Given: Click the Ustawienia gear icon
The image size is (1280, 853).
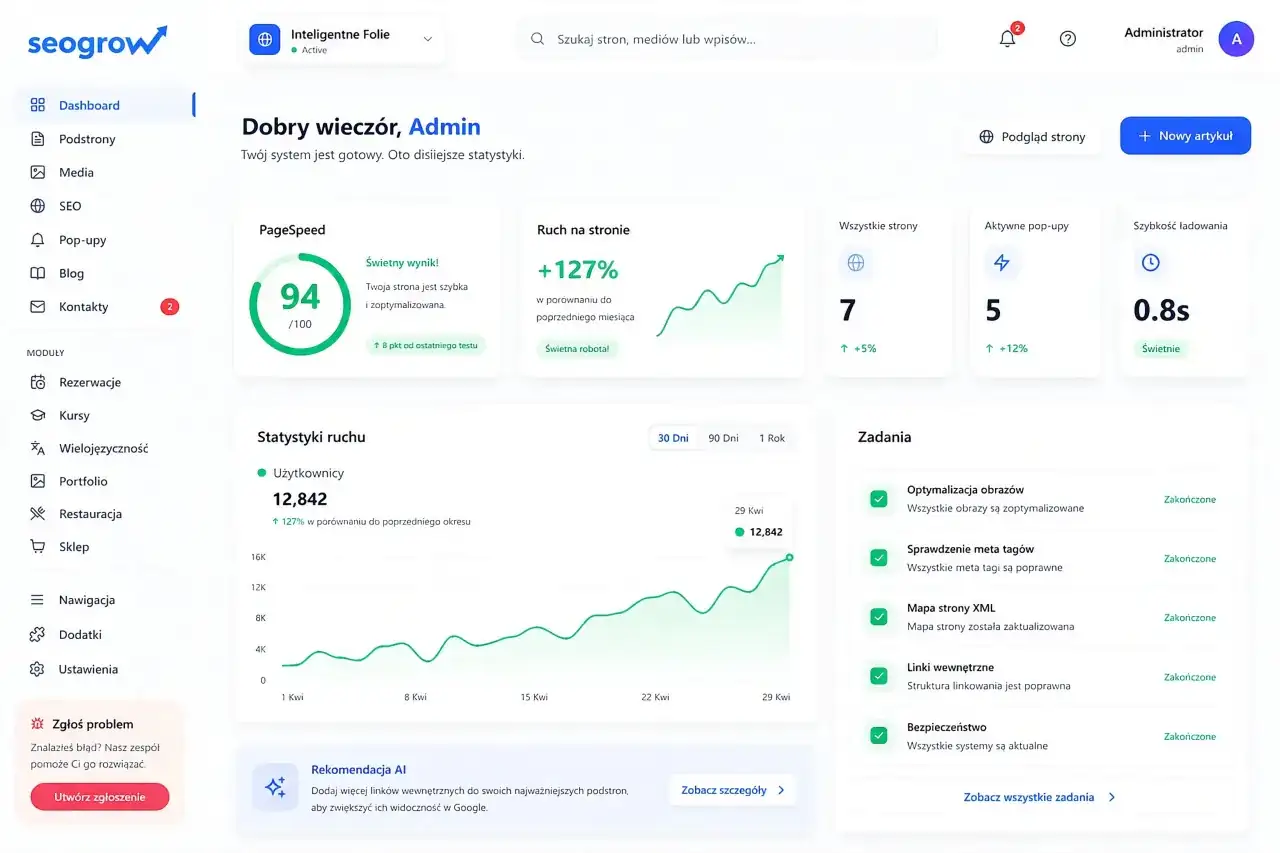Looking at the screenshot, I should 38,669.
